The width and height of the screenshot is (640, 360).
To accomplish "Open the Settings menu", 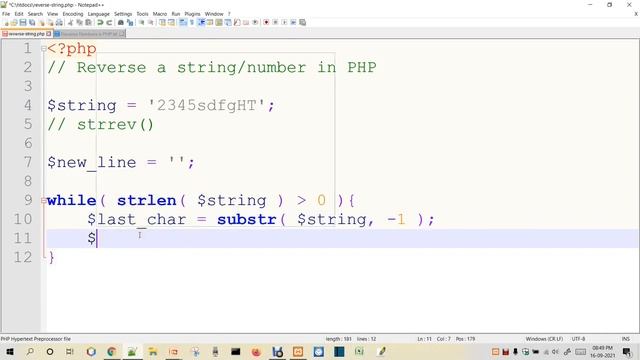I will (x=123, y=14).
